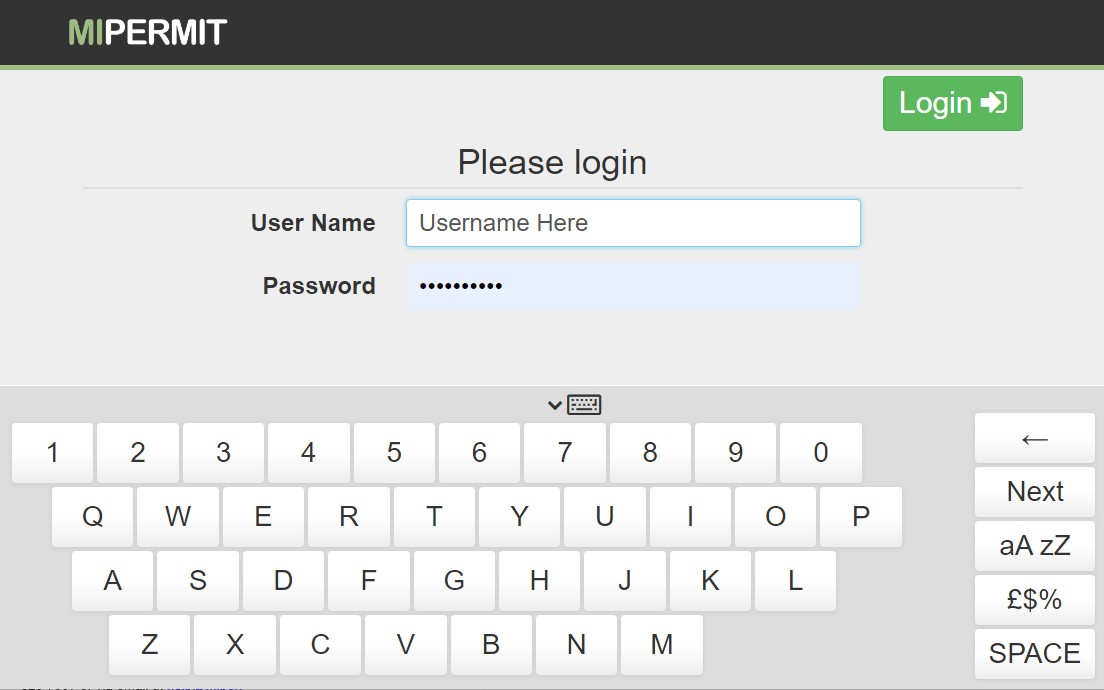This screenshot has height=690, width=1104.
Task: Toggle uppercase letters with the aA zZ key
Action: tap(1034, 545)
